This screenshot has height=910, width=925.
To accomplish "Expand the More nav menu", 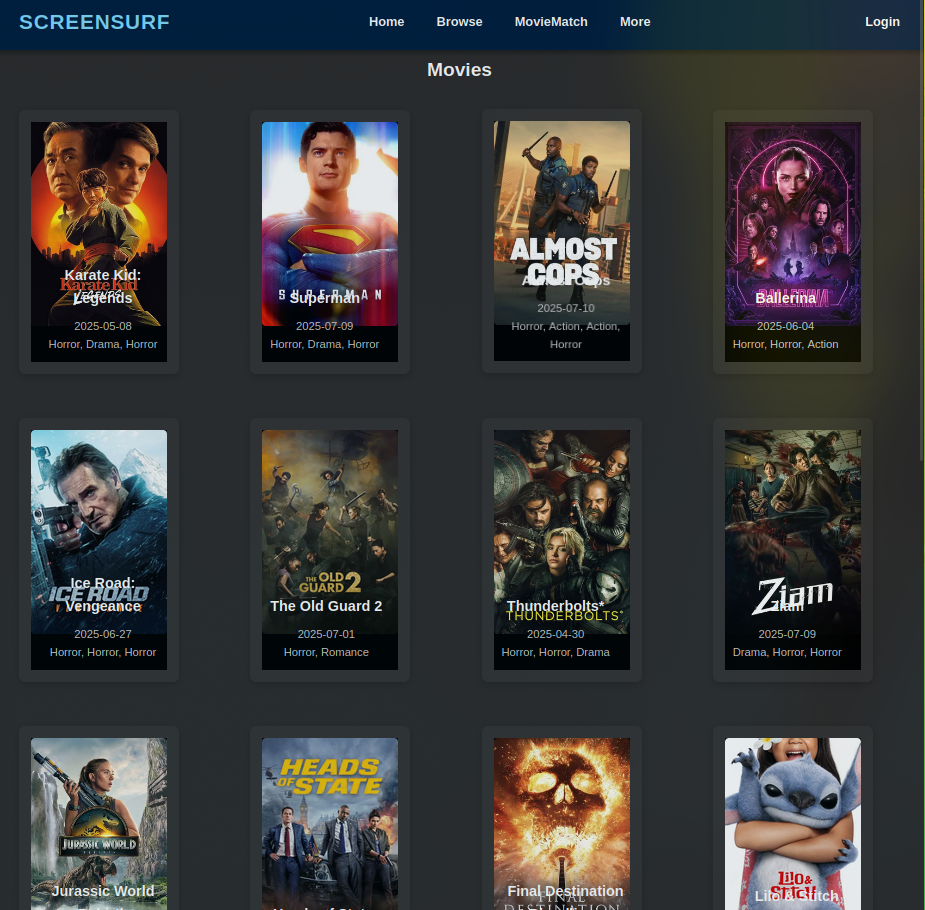I will click(635, 22).
